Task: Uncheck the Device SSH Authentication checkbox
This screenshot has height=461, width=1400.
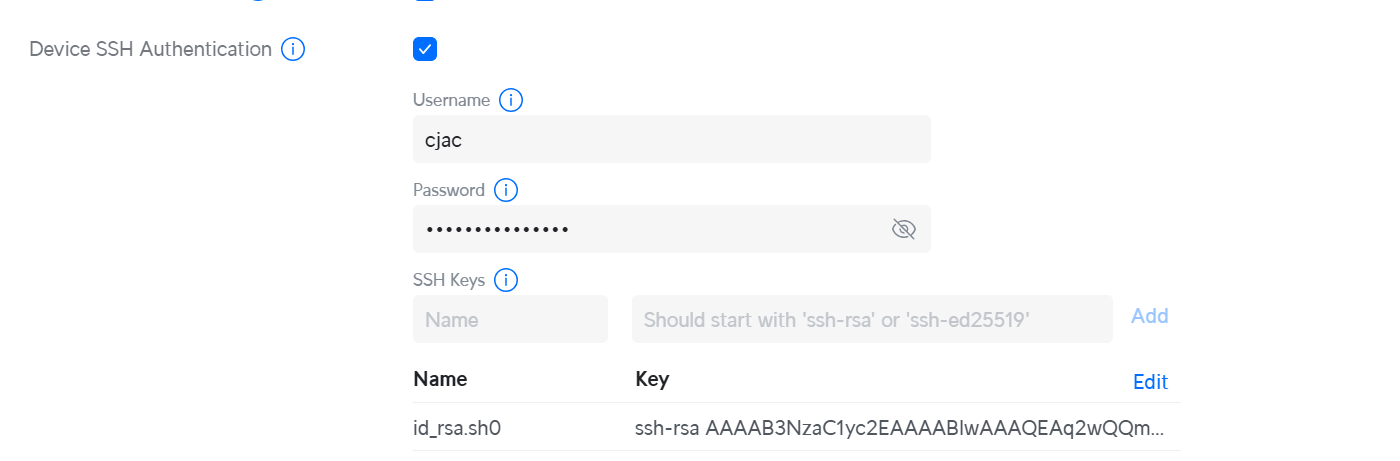Action: [x=425, y=49]
